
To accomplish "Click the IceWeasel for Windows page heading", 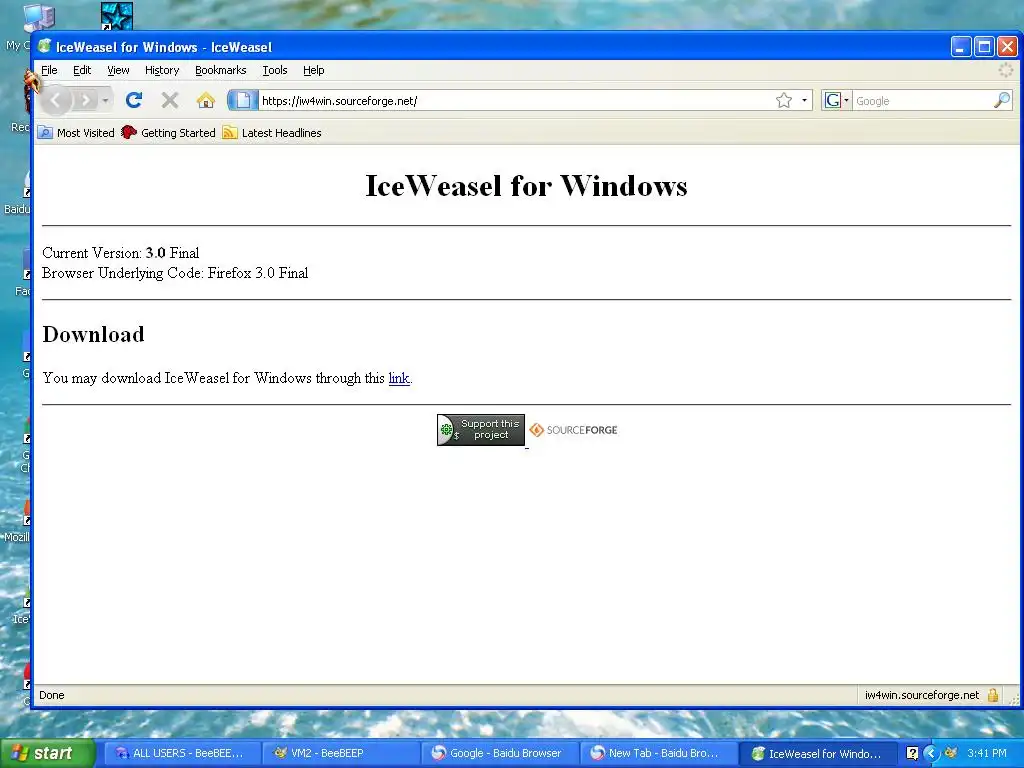I will click(x=526, y=185).
